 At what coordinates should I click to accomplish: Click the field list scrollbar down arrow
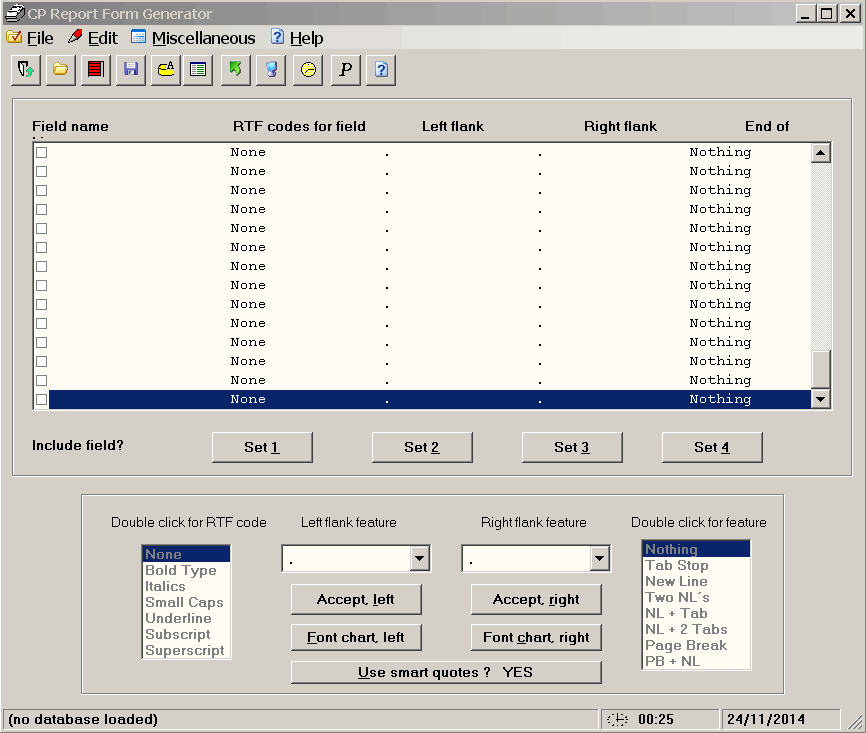(821, 399)
